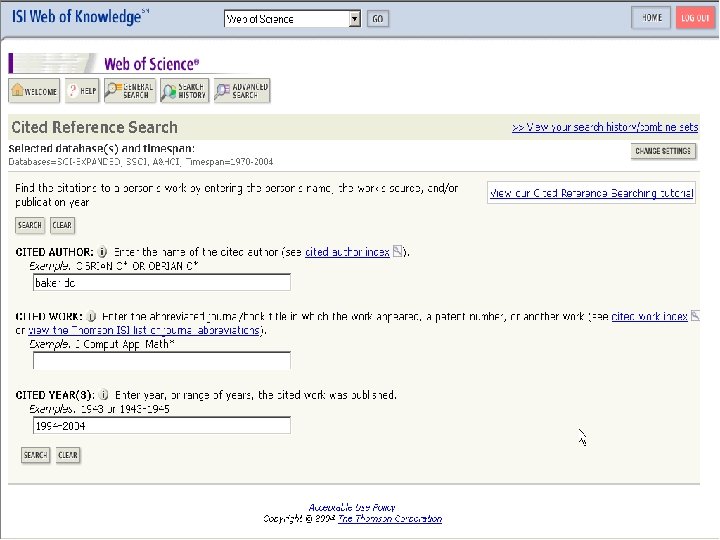Click the Databases and Timespan details text
720x540 pixels.
coord(141,162)
